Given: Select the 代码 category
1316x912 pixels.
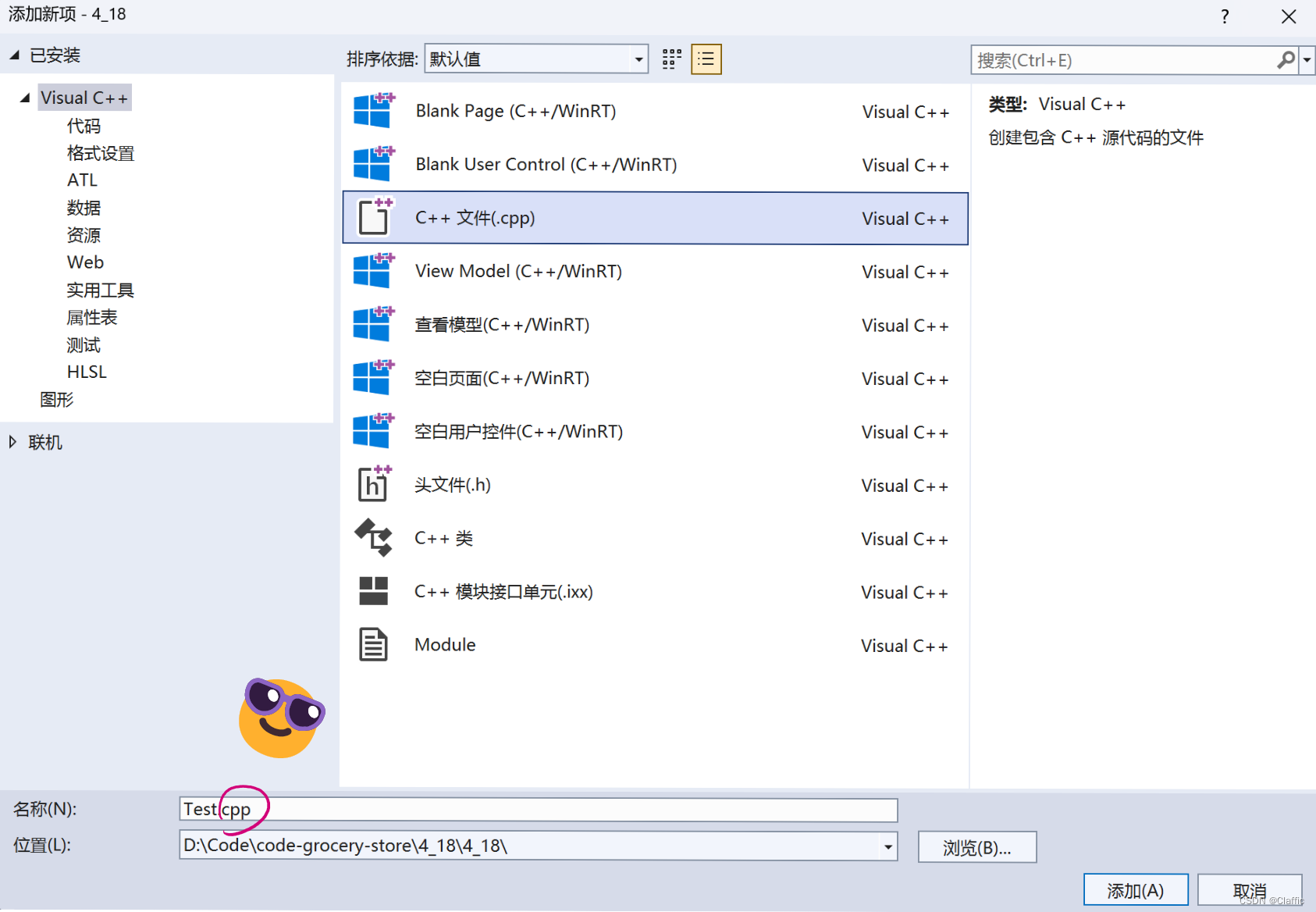Looking at the screenshot, I should pos(84,126).
